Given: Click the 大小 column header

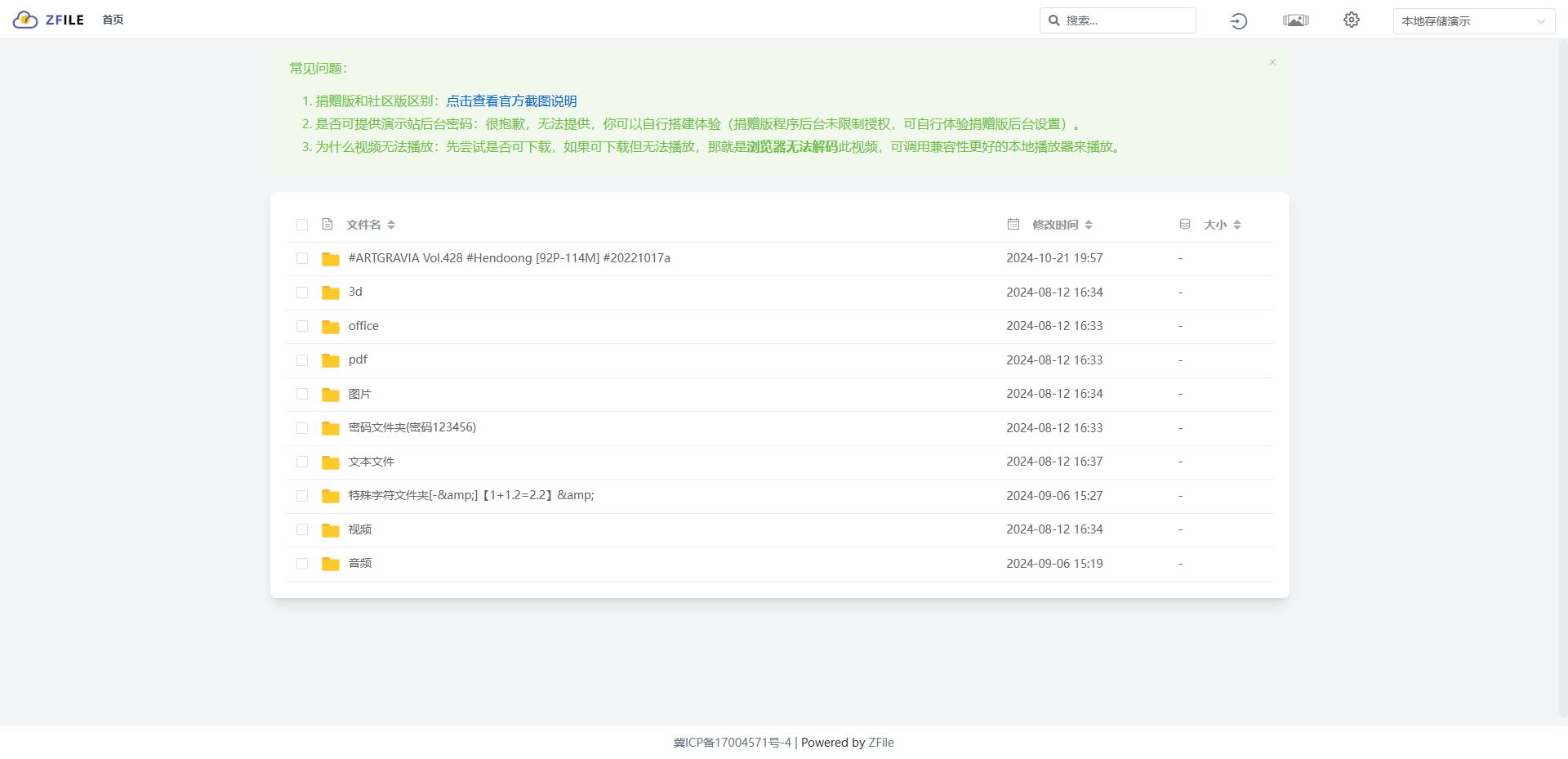Looking at the screenshot, I should pos(1215,225).
